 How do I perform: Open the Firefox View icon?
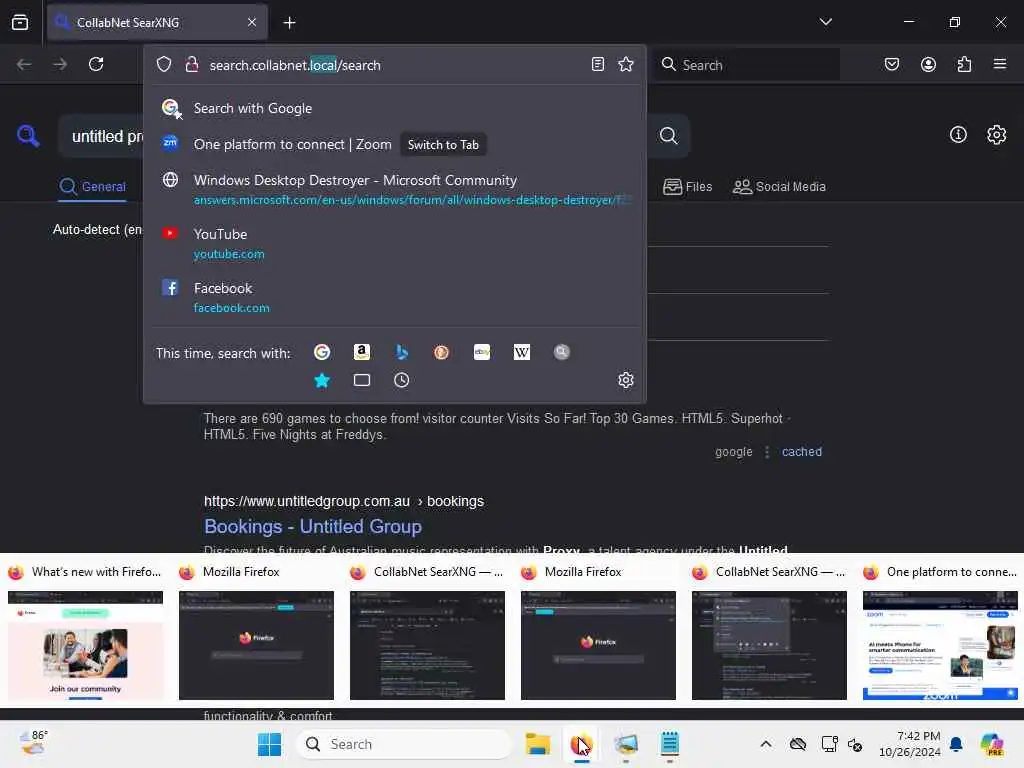pos(20,22)
